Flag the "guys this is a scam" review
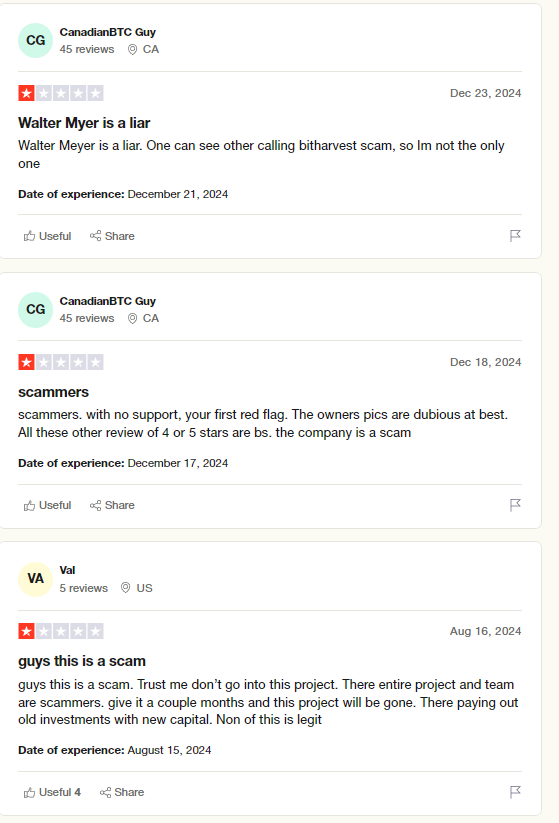The height and width of the screenshot is (823, 559). click(x=515, y=792)
